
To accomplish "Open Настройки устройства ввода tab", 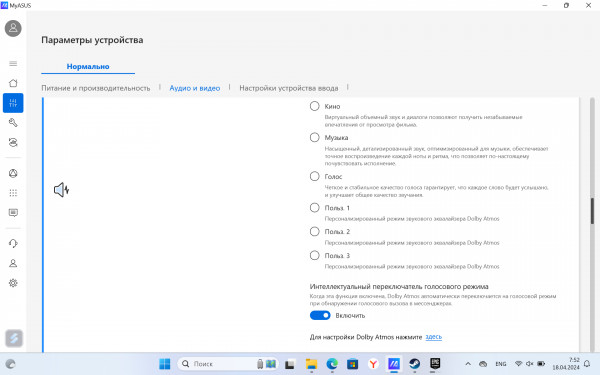I will 289,88.
